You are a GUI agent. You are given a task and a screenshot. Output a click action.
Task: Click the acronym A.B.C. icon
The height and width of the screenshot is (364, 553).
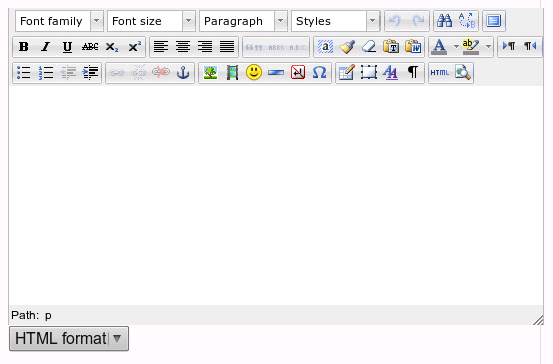click(x=298, y=47)
